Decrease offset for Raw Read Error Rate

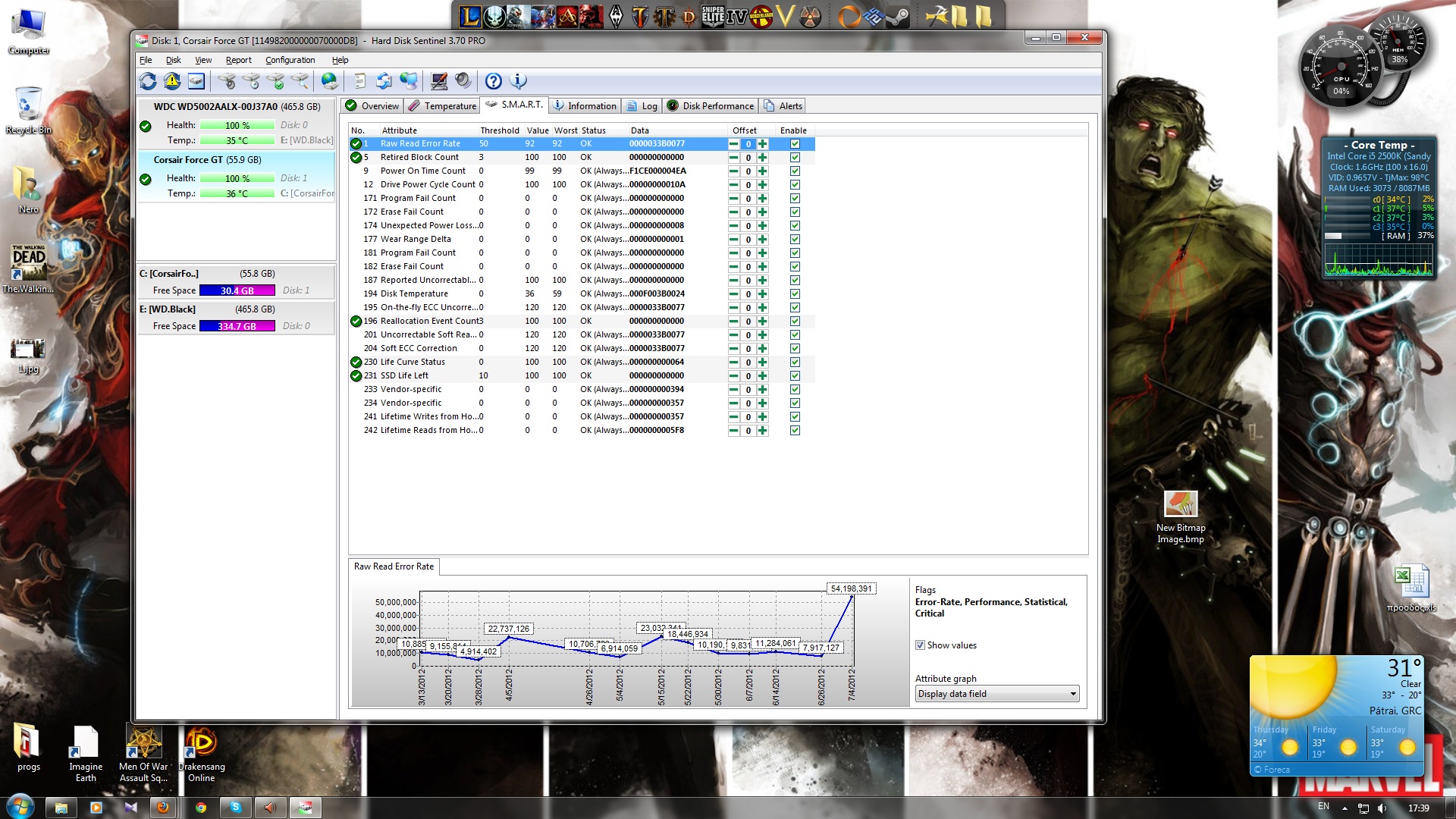(733, 144)
